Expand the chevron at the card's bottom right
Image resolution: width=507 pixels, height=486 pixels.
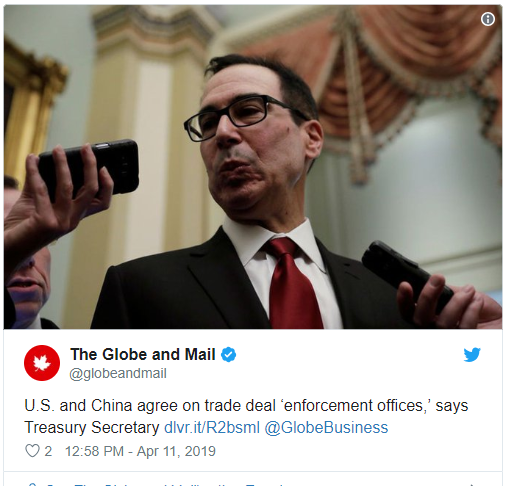coord(472,484)
